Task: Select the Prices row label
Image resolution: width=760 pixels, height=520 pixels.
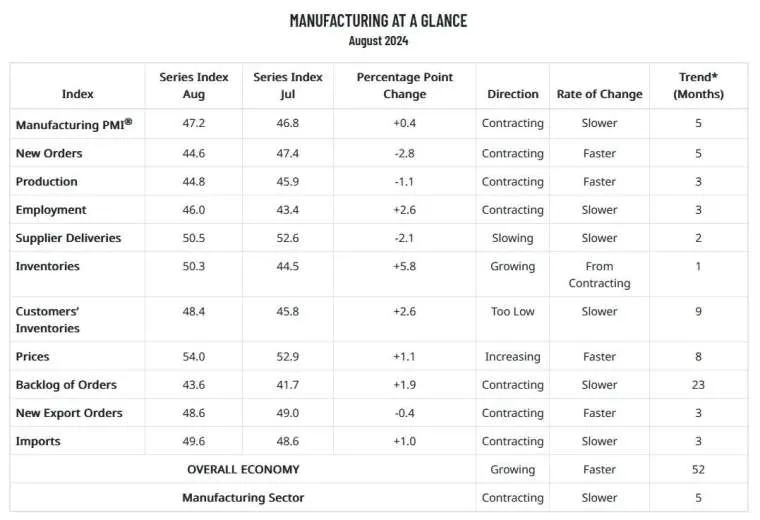Action: click(32, 356)
